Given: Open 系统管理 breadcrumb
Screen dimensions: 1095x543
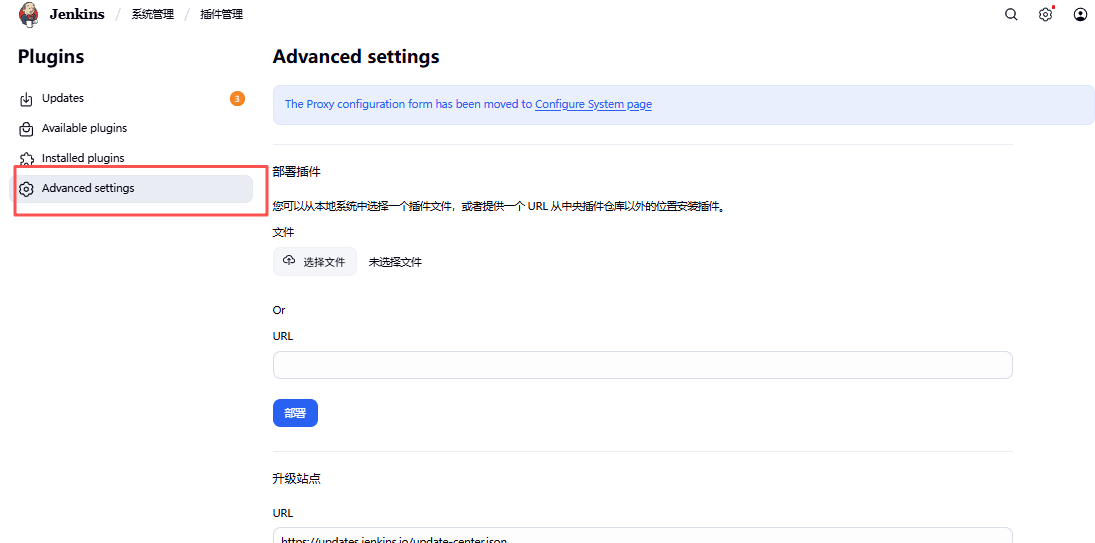Looking at the screenshot, I should (152, 14).
